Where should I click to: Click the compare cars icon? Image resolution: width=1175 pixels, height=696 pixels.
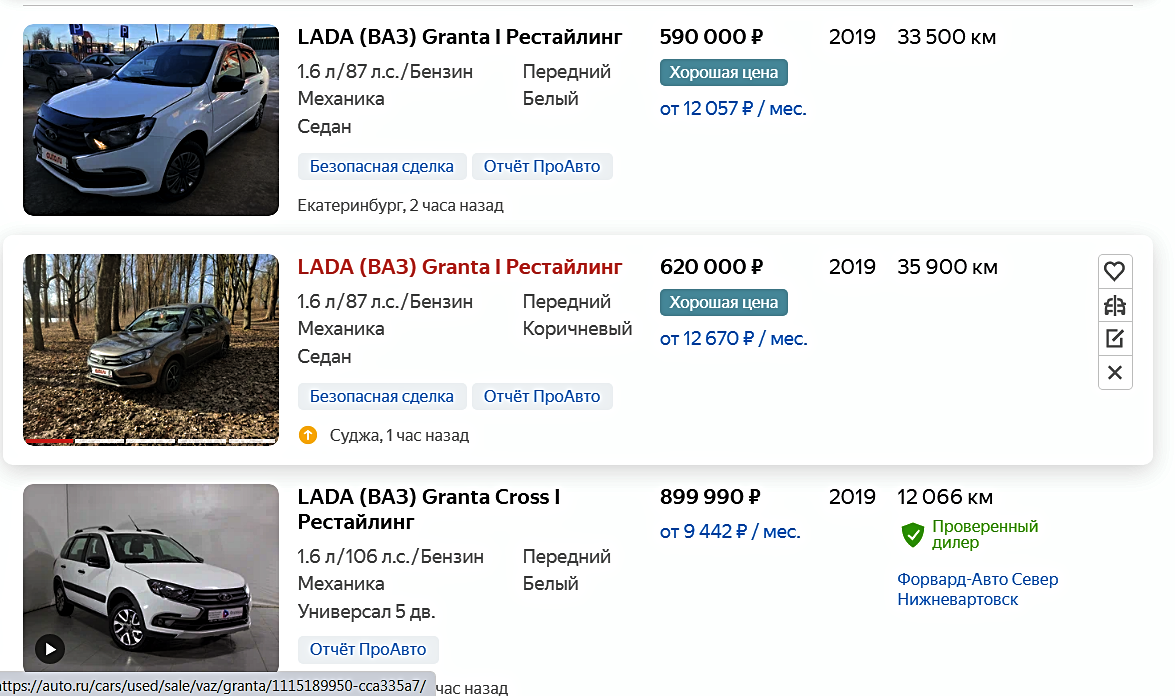(1115, 305)
